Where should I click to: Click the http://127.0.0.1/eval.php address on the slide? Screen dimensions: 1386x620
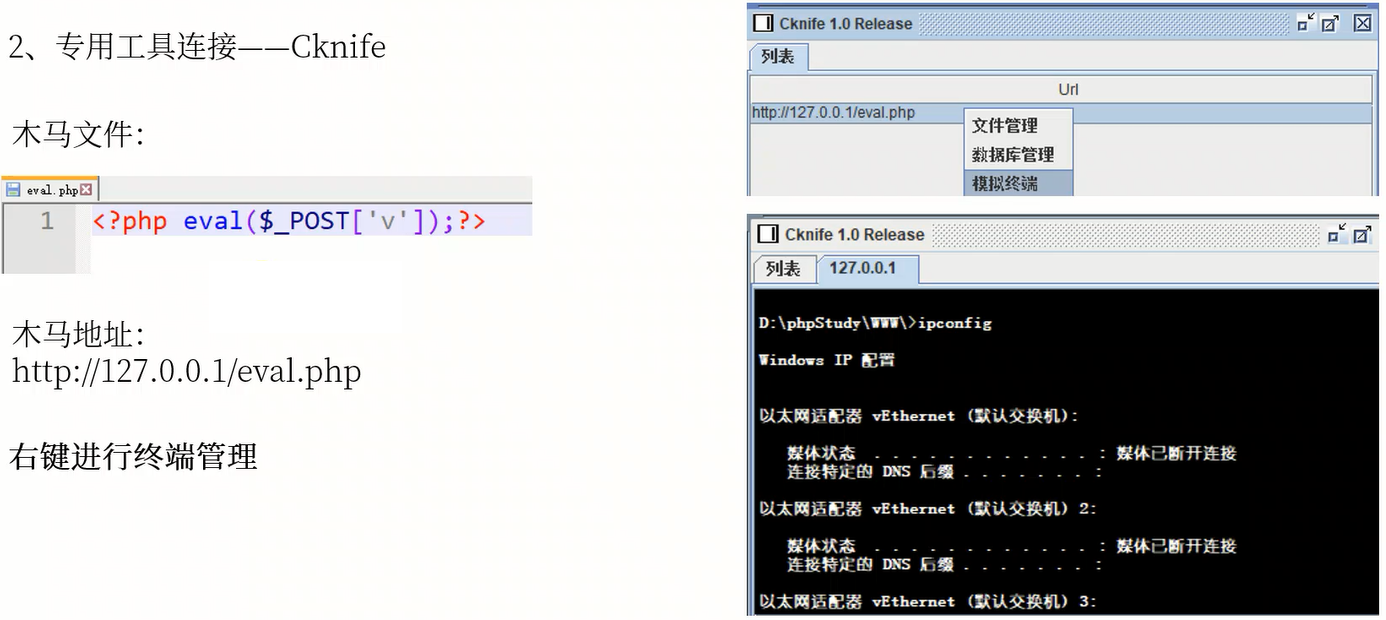[187, 372]
